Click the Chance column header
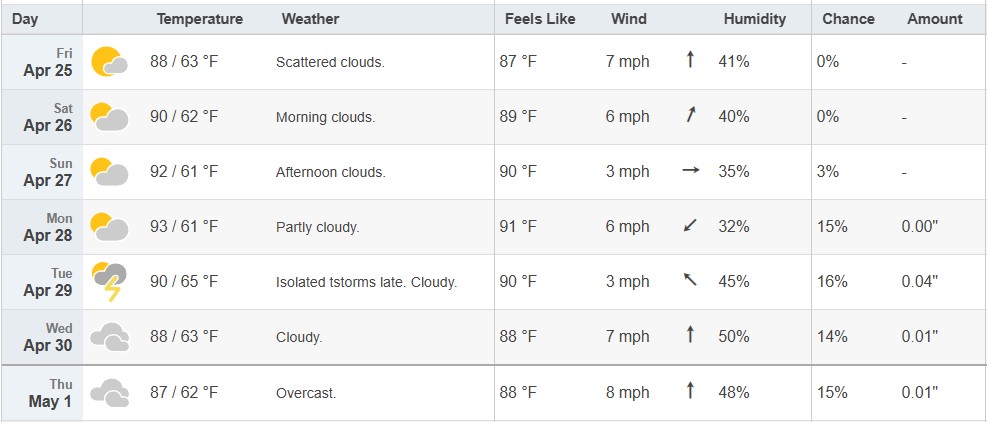This screenshot has height=422, width=987. tap(848, 19)
